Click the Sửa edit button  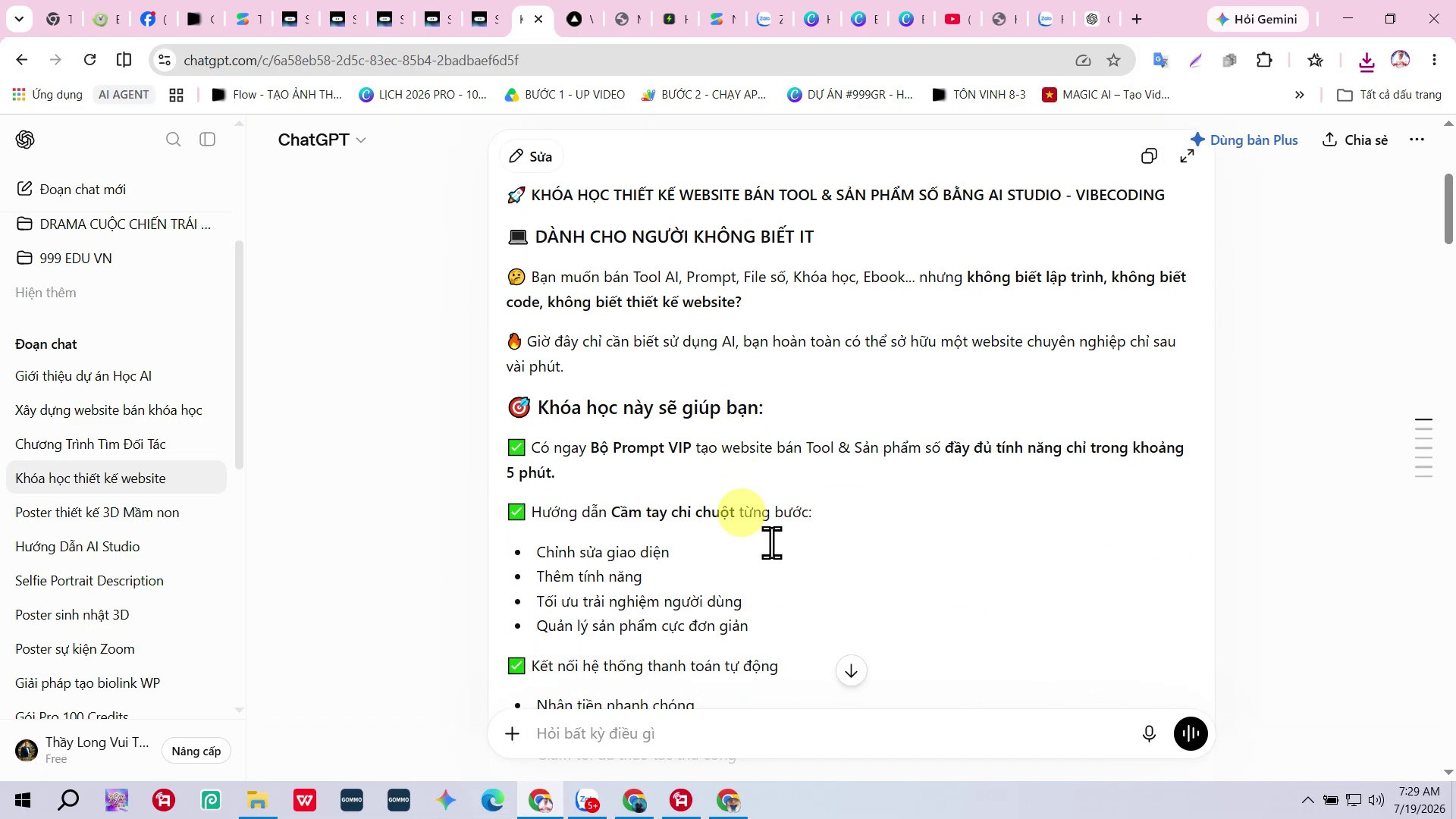tap(530, 156)
